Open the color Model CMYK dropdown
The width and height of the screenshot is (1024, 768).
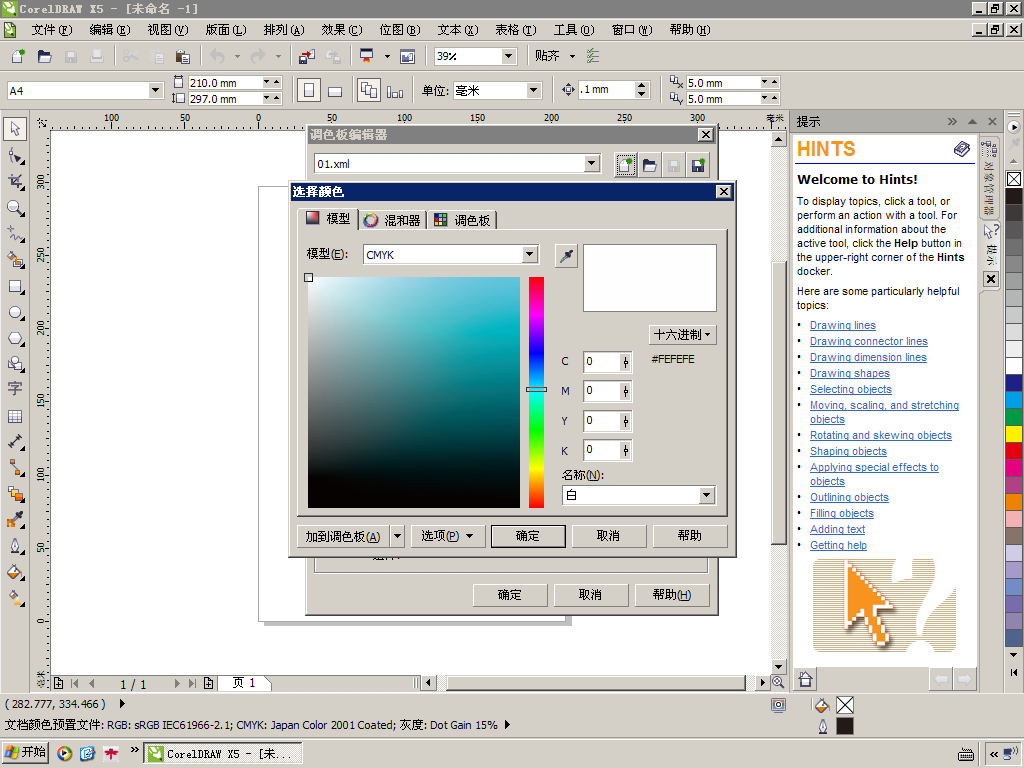point(530,254)
